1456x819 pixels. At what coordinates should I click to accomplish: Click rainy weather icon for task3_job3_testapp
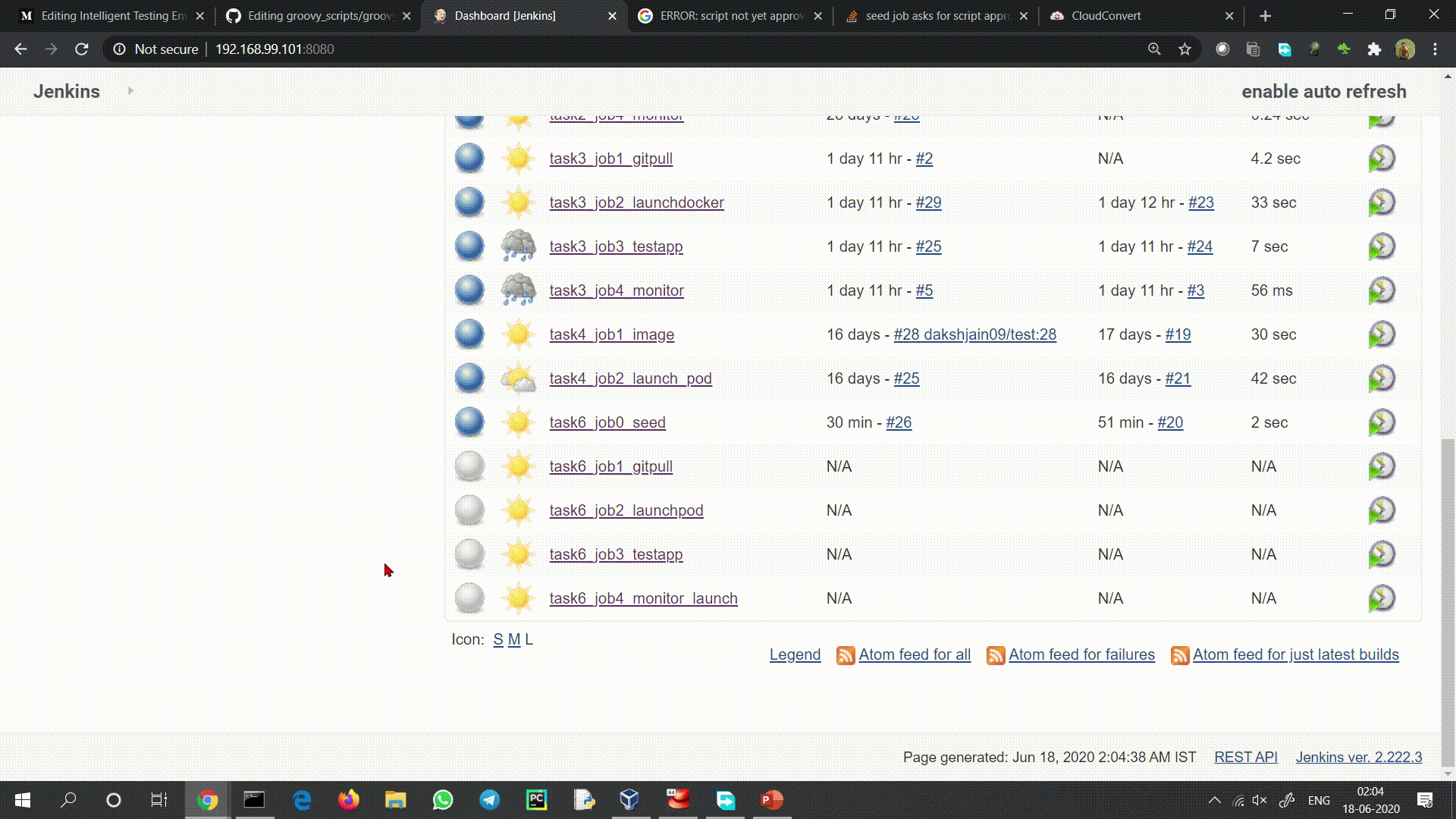click(x=518, y=246)
